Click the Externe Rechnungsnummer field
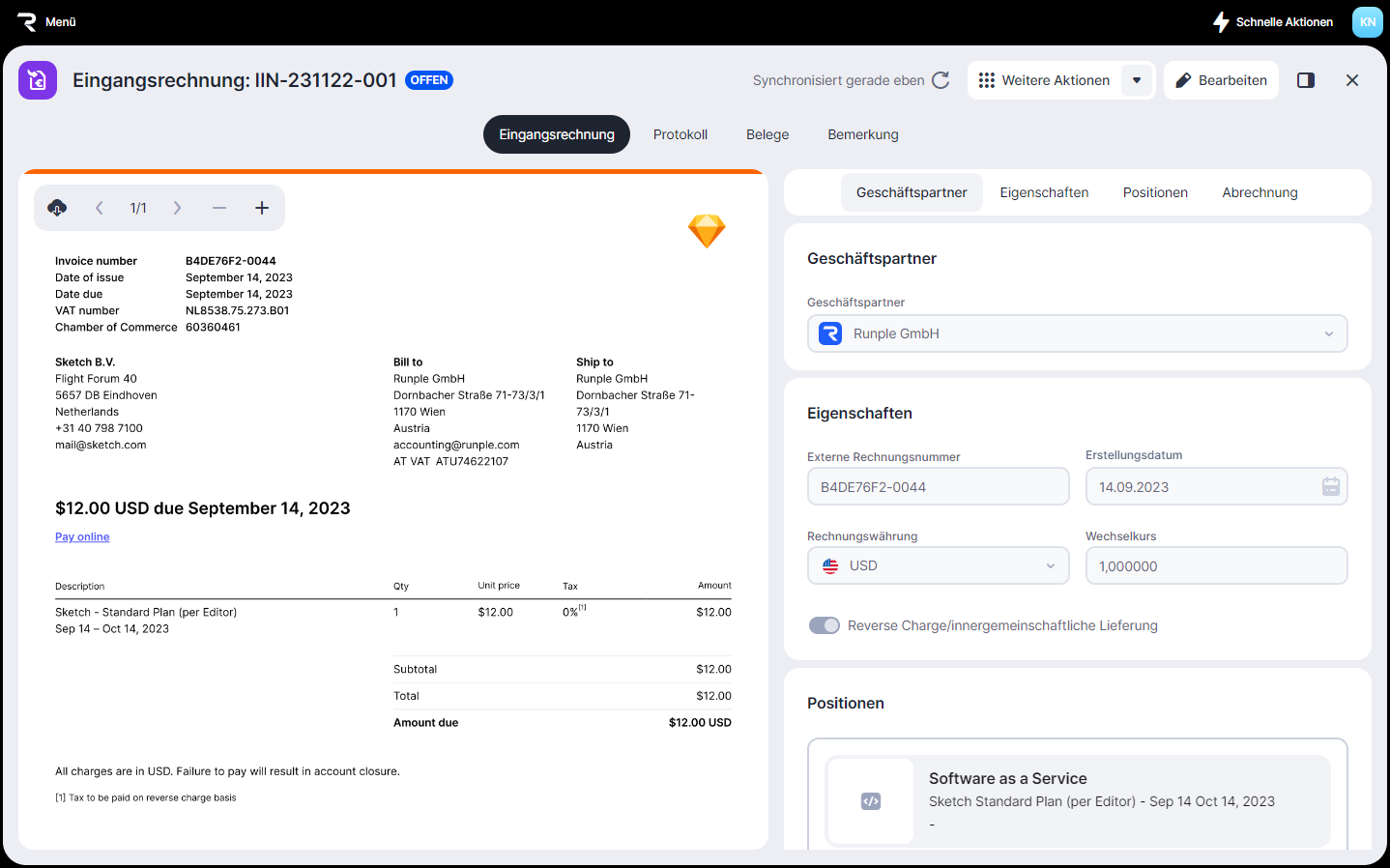1390x868 pixels. tap(938, 486)
